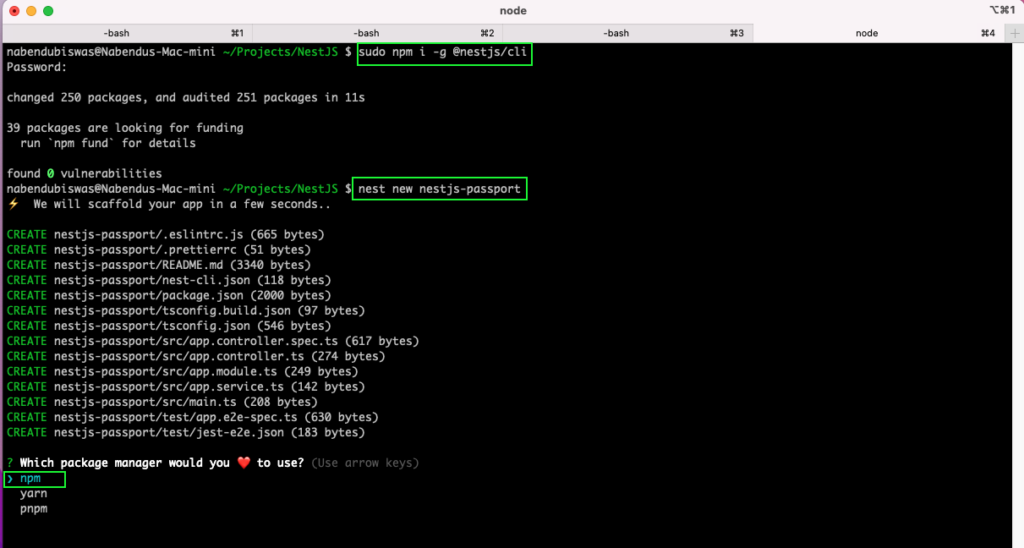Click the app.controller.ts (274 bytes) line

pyautogui.click(x=196, y=357)
